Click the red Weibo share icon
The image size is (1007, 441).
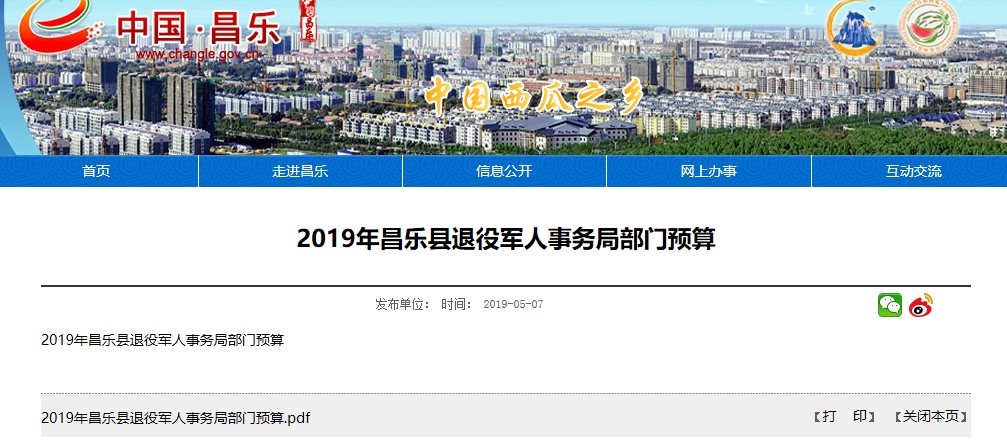[x=920, y=305]
